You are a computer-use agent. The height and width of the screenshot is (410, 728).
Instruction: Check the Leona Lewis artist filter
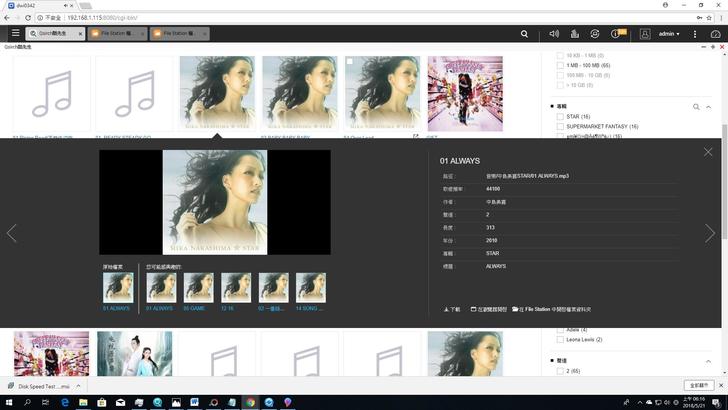click(x=561, y=340)
